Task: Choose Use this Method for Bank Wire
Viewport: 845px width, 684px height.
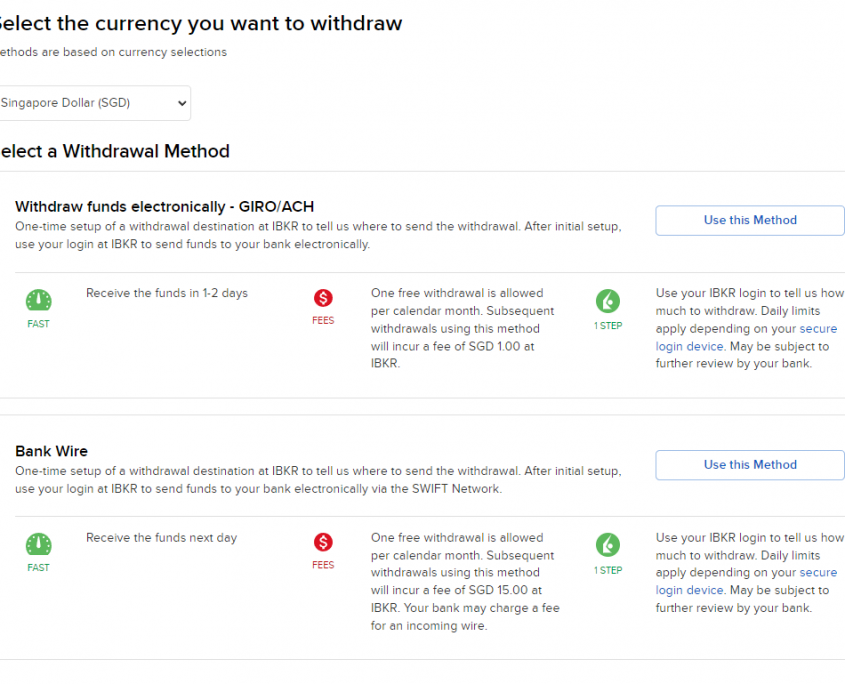Action: click(x=750, y=465)
